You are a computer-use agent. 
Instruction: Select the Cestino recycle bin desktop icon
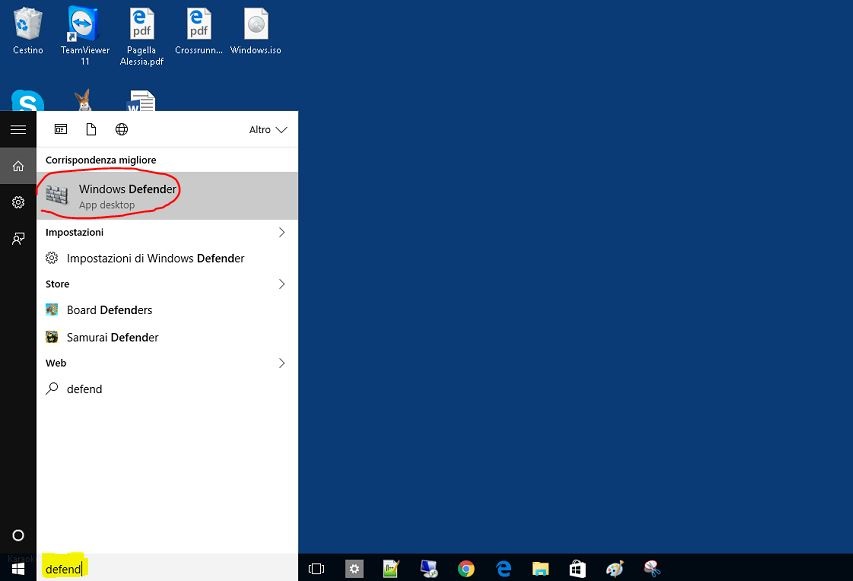[x=28, y=30]
